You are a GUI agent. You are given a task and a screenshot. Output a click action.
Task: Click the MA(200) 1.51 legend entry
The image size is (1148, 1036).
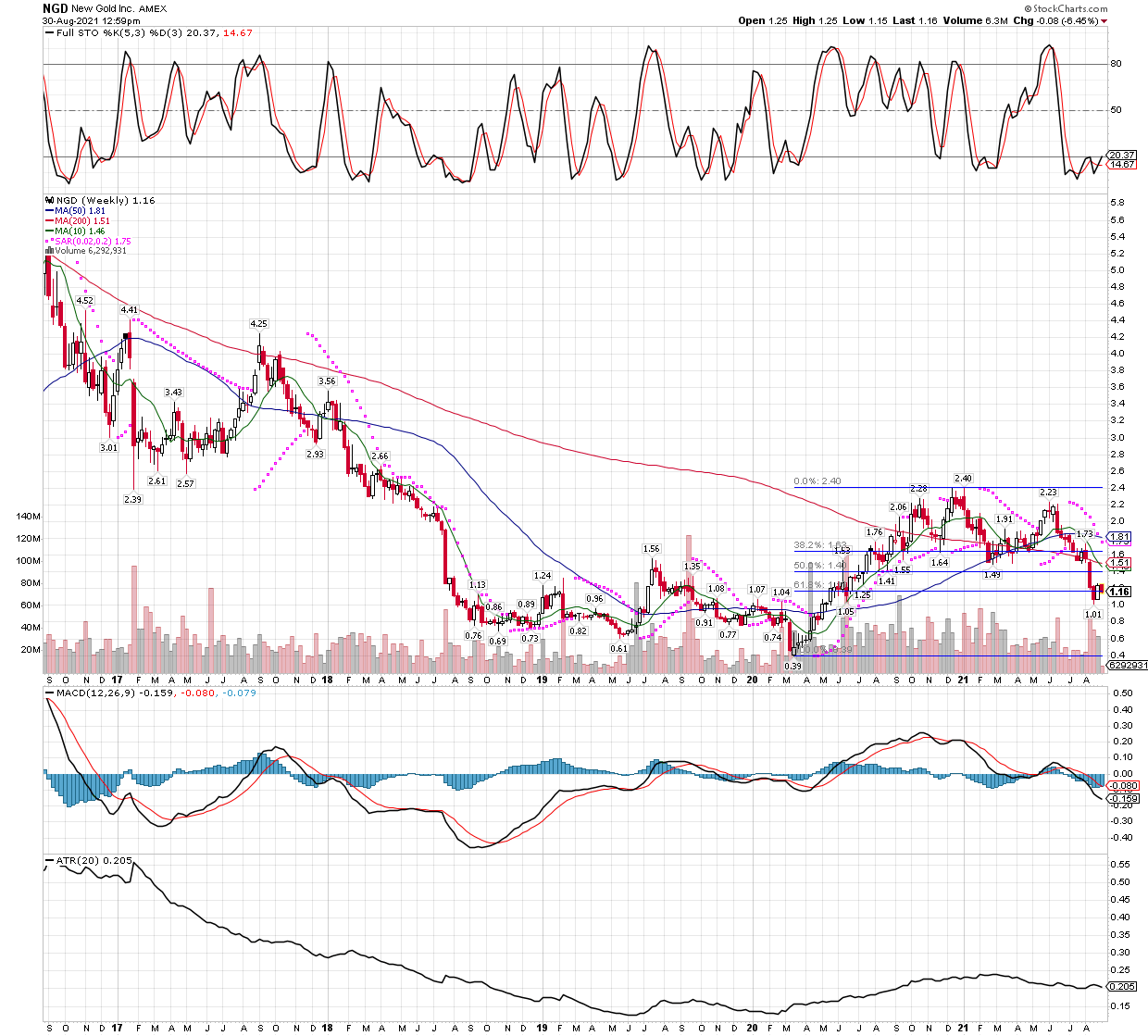click(82, 221)
